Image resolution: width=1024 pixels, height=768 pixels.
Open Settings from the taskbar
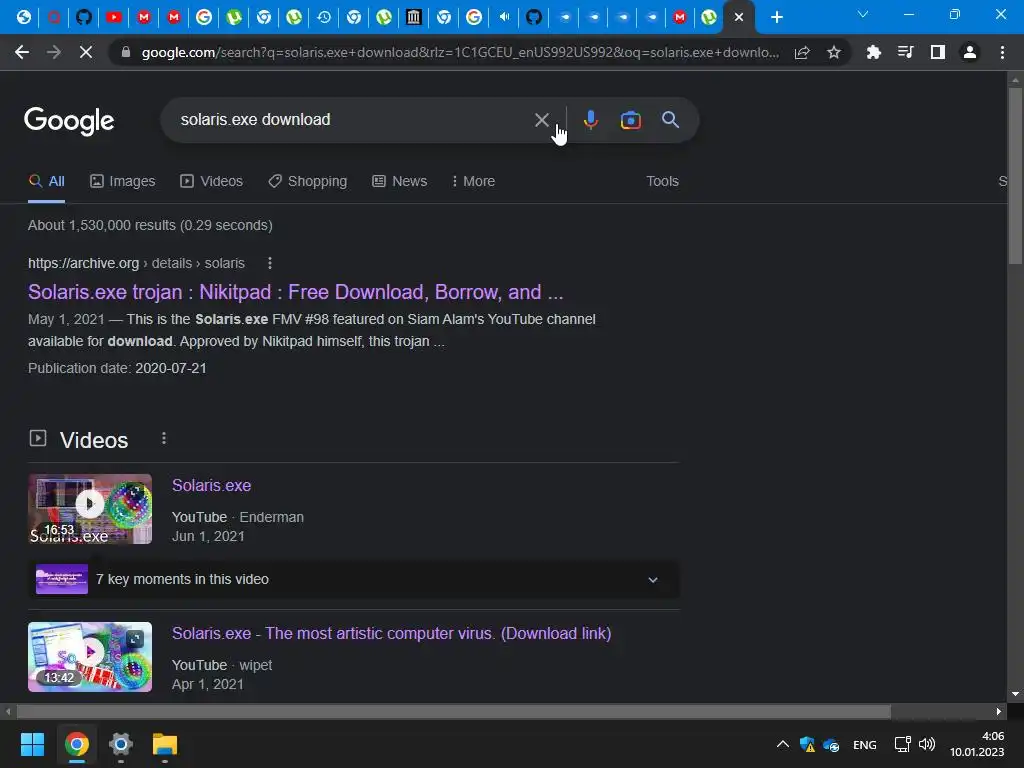pyautogui.click(x=121, y=744)
